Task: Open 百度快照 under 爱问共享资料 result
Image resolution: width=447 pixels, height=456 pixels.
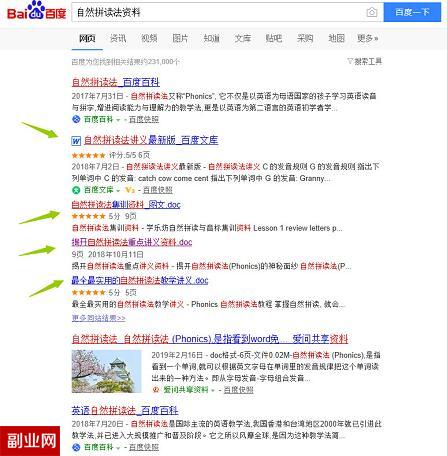Action: pos(238,390)
